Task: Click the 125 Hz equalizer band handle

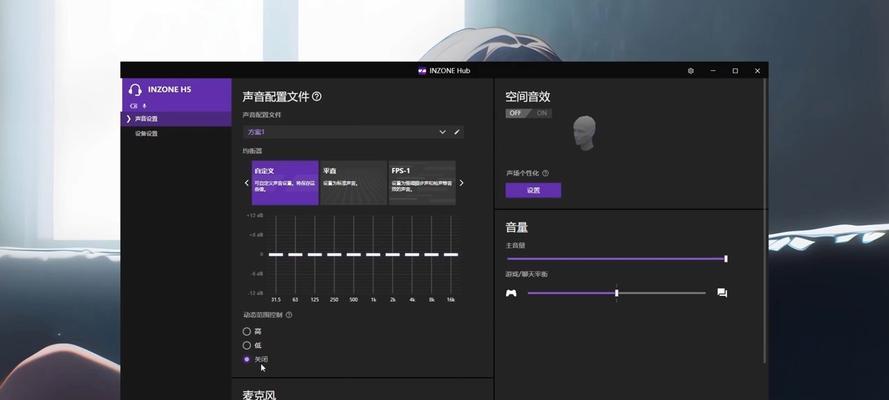Action: (315, 254)
